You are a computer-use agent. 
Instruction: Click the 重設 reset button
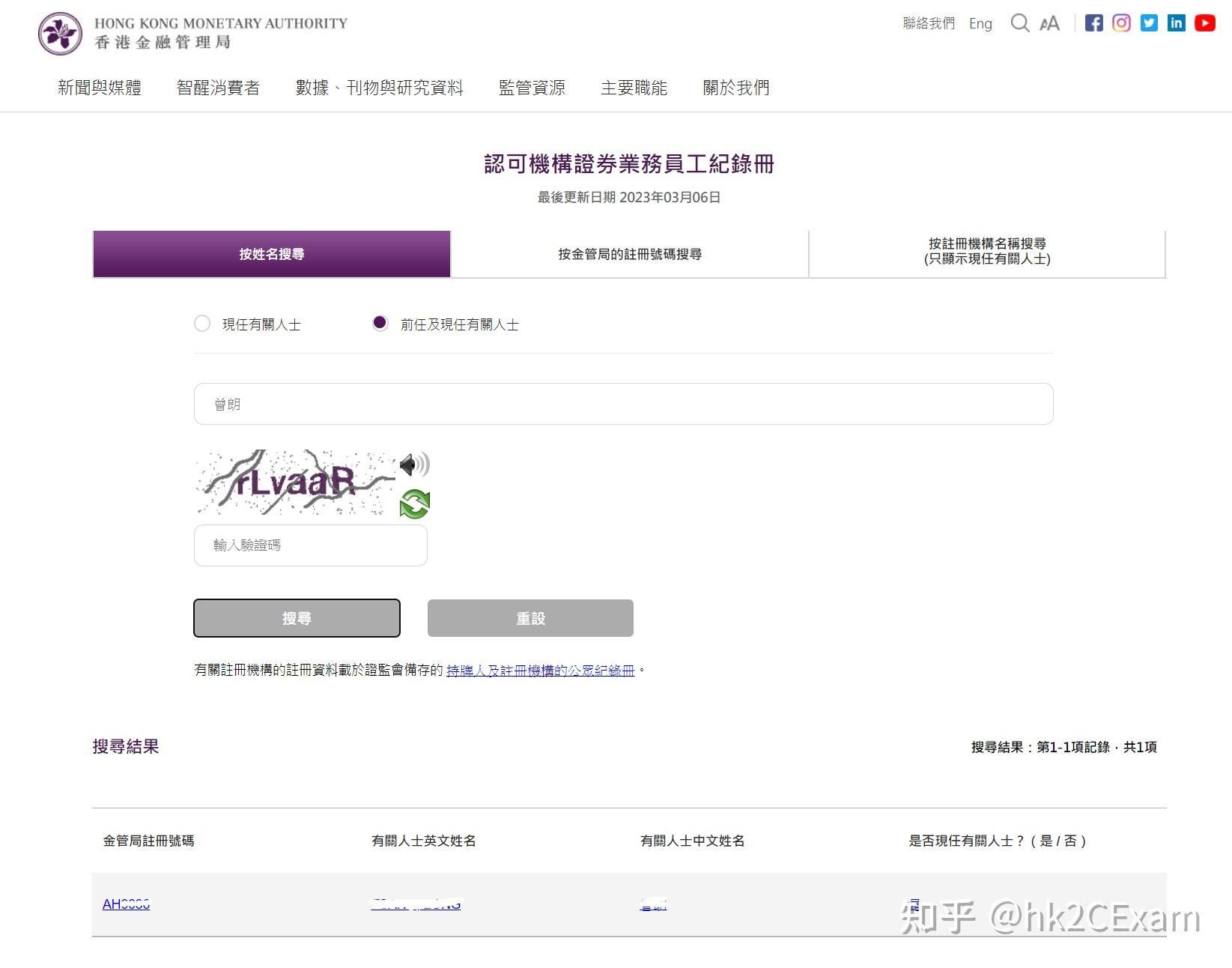(529, 618)
